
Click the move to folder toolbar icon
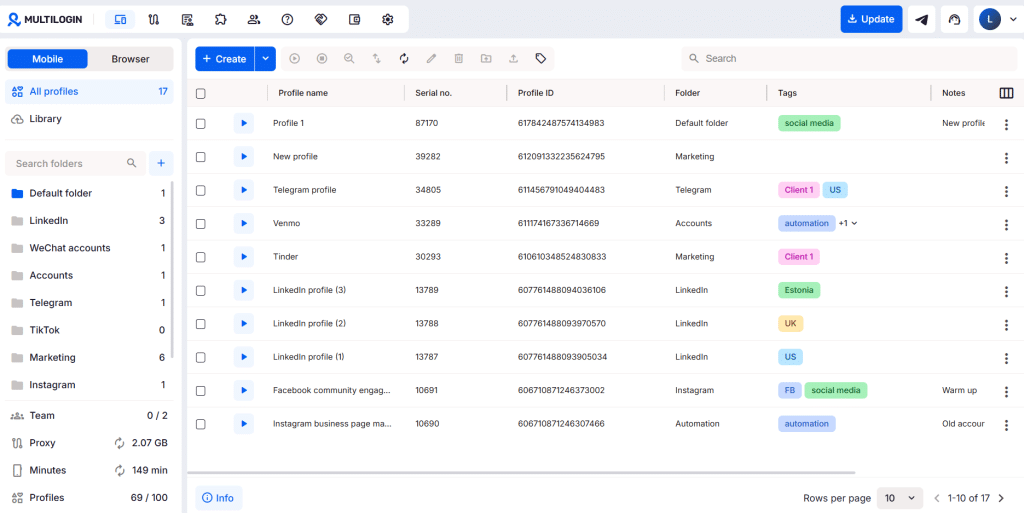point(486,59)
